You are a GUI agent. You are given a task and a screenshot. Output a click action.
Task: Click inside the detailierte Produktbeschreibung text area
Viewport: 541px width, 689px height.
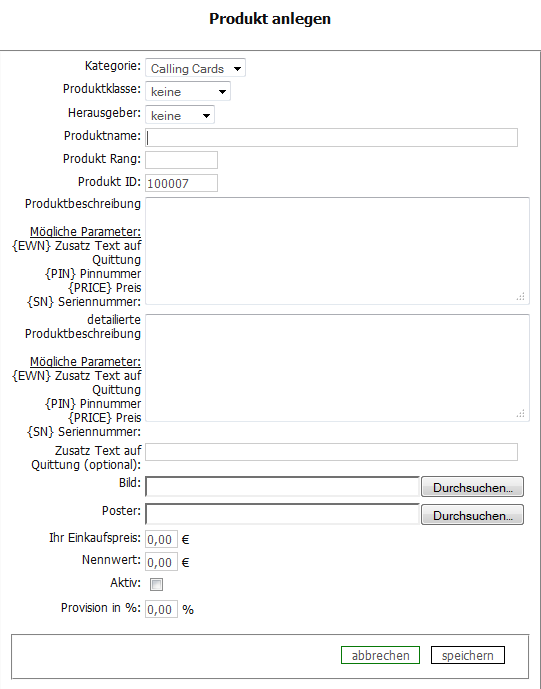coord(337,368)
